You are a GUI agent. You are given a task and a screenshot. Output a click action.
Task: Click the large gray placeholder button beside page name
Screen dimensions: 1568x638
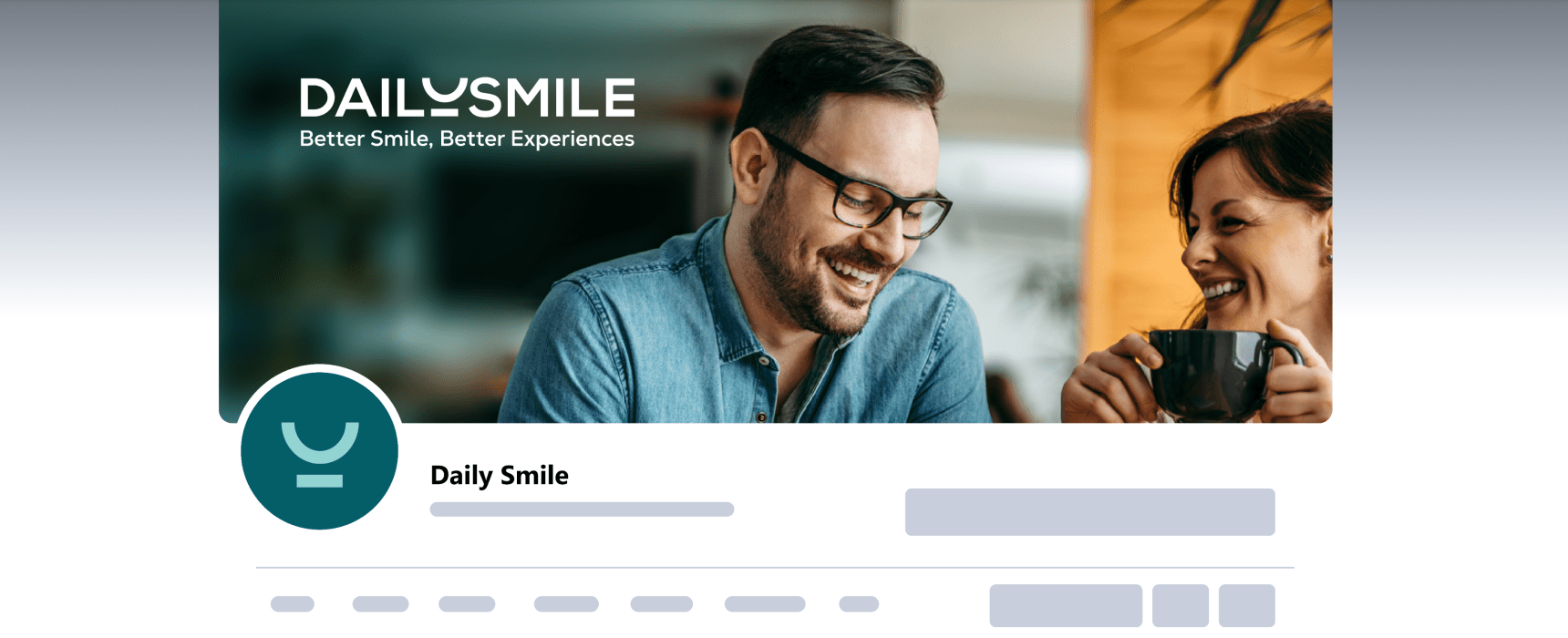click(1089, 512)
